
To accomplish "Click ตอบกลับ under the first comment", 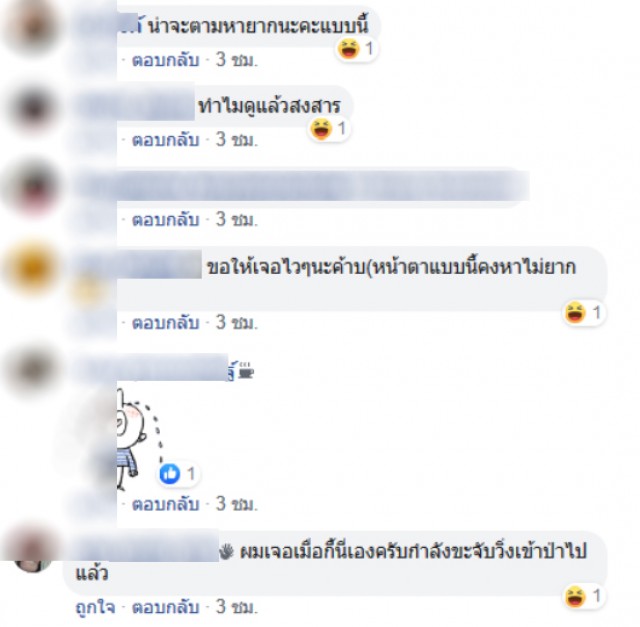I will click(x=165, y=60).
